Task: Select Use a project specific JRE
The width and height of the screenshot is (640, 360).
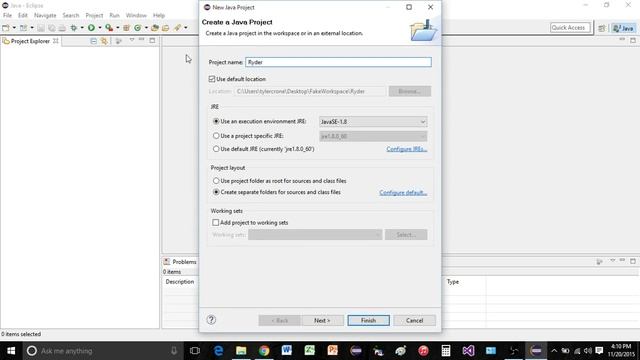Action: (x=216, y=136)
